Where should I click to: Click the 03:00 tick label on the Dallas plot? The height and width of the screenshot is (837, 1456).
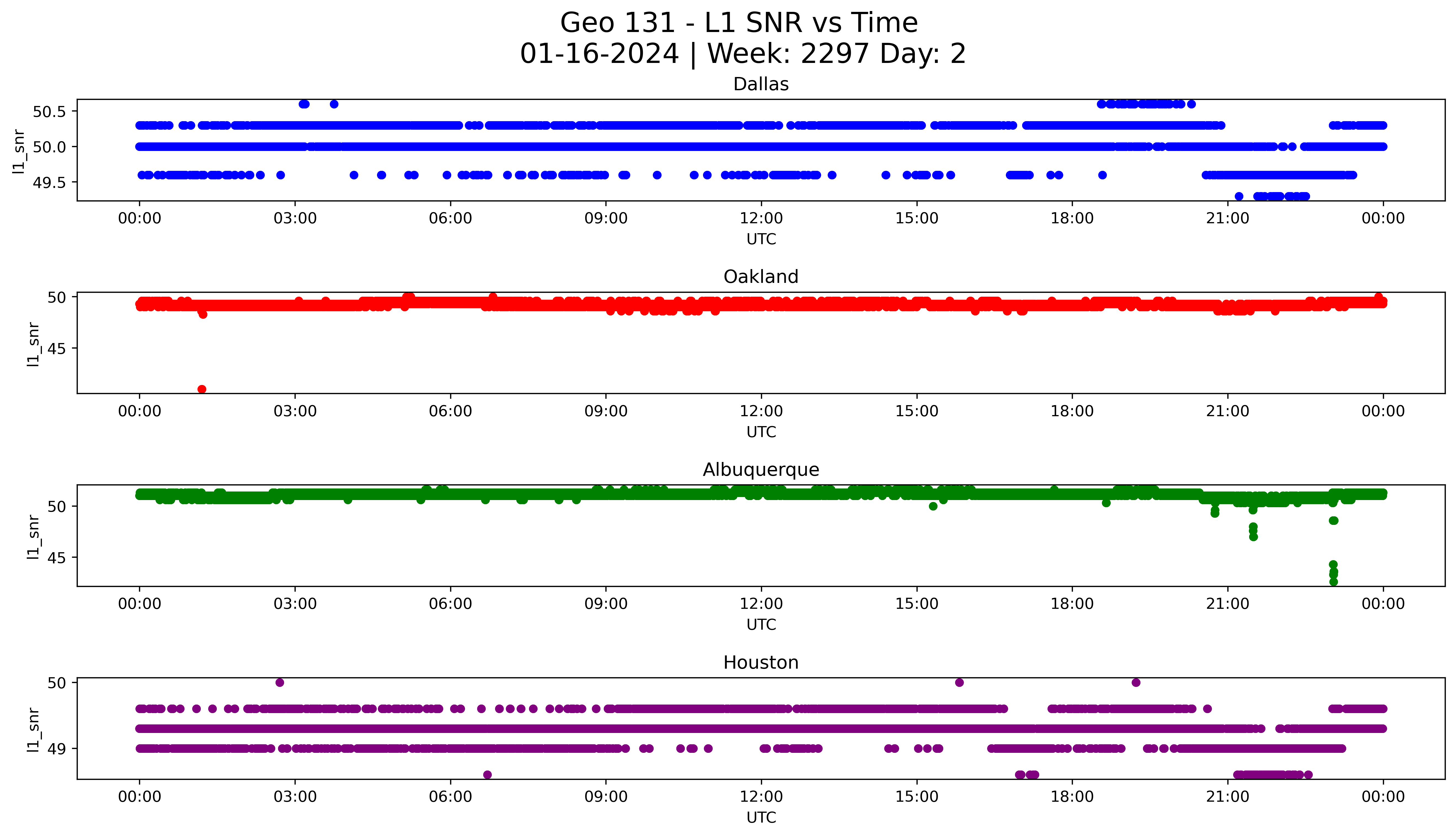pos(295,219)
